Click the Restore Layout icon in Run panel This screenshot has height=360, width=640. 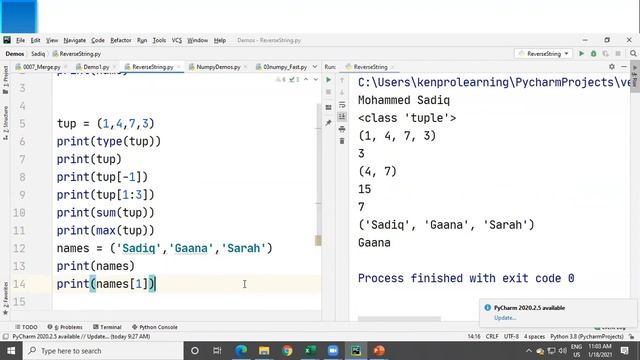tap(329, 108)
